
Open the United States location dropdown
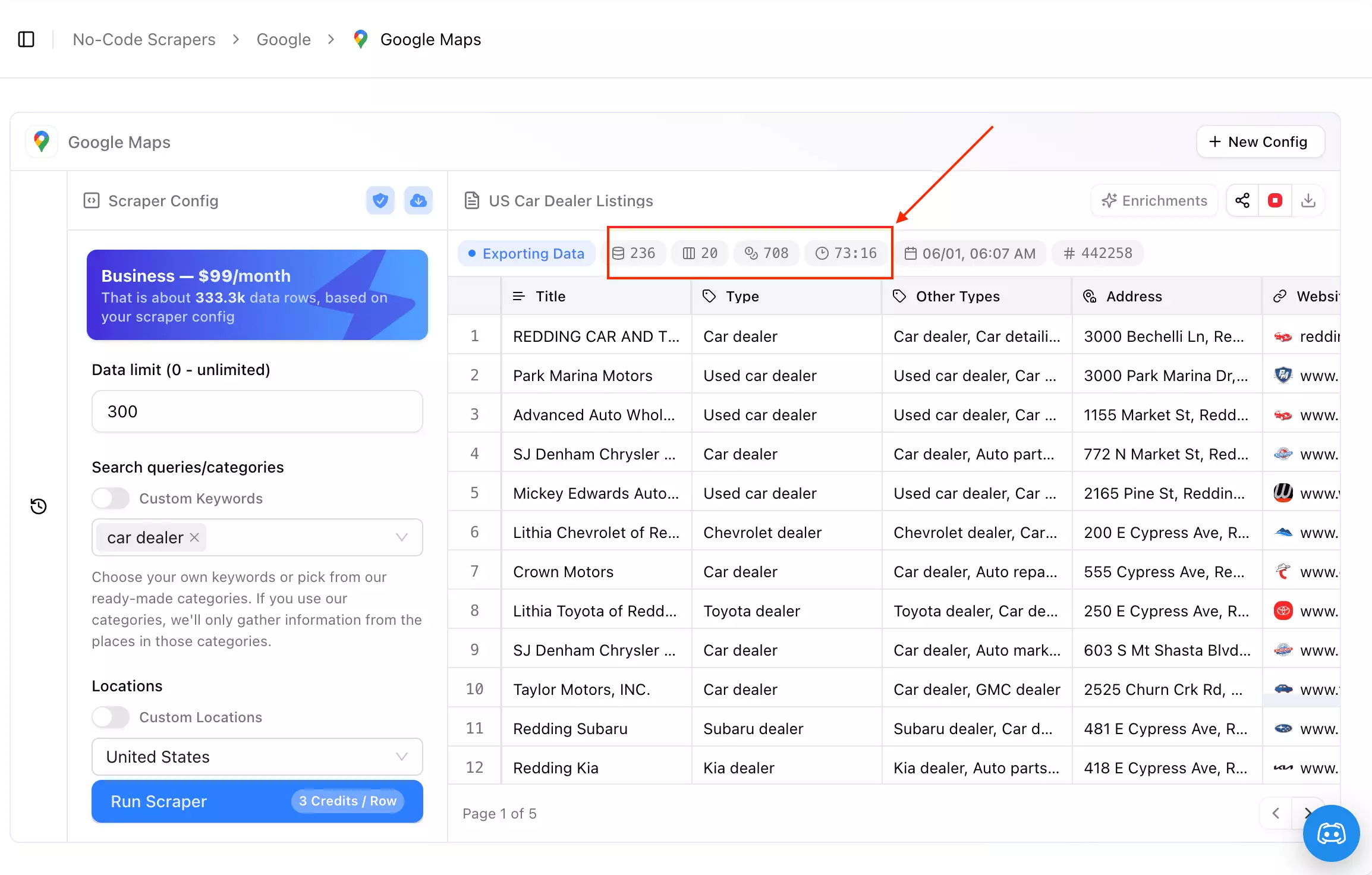click(x=257, y=757)
